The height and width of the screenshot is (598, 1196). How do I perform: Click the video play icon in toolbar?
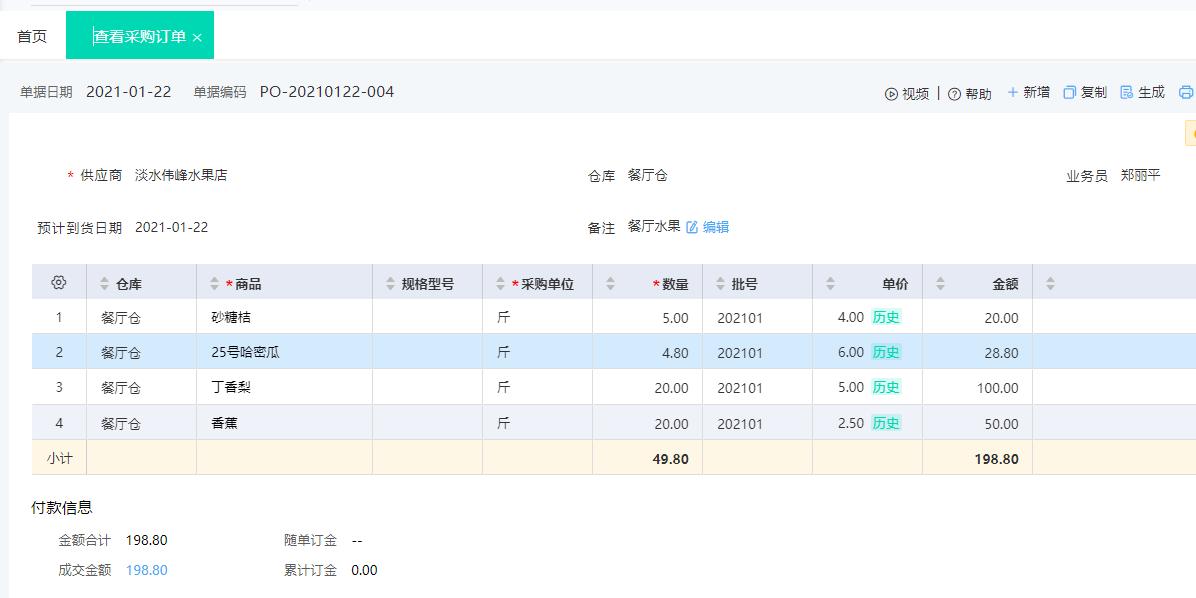(x=891, y=94)
